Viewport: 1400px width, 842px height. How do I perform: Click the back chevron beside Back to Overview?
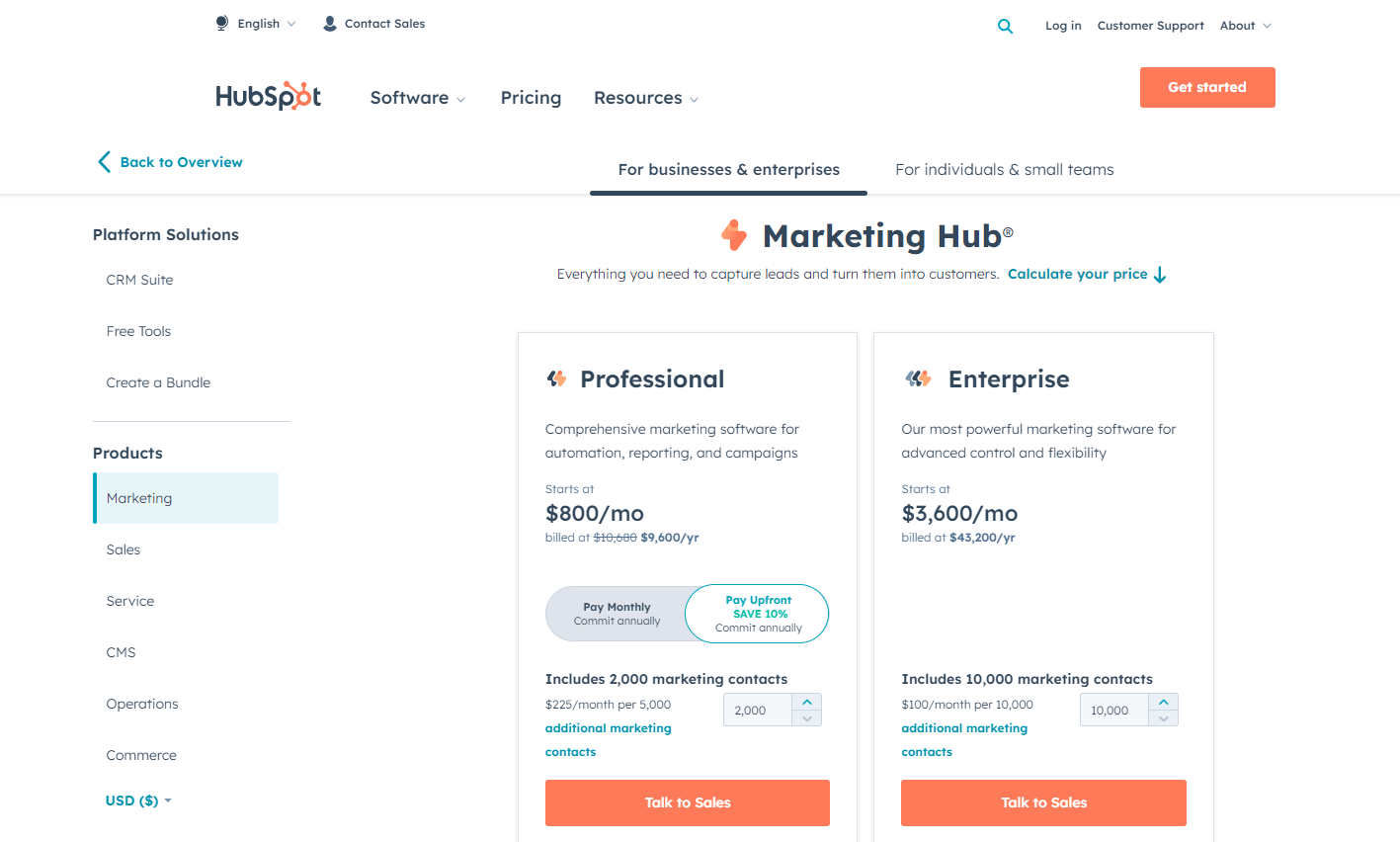[104, 161]
